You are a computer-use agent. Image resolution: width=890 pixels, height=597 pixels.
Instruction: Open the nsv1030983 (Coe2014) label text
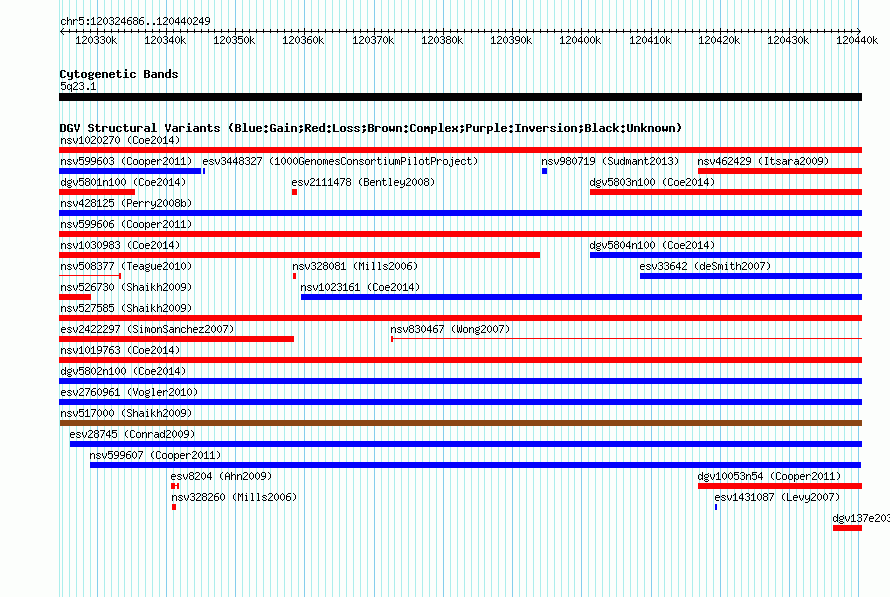point(120,245)
